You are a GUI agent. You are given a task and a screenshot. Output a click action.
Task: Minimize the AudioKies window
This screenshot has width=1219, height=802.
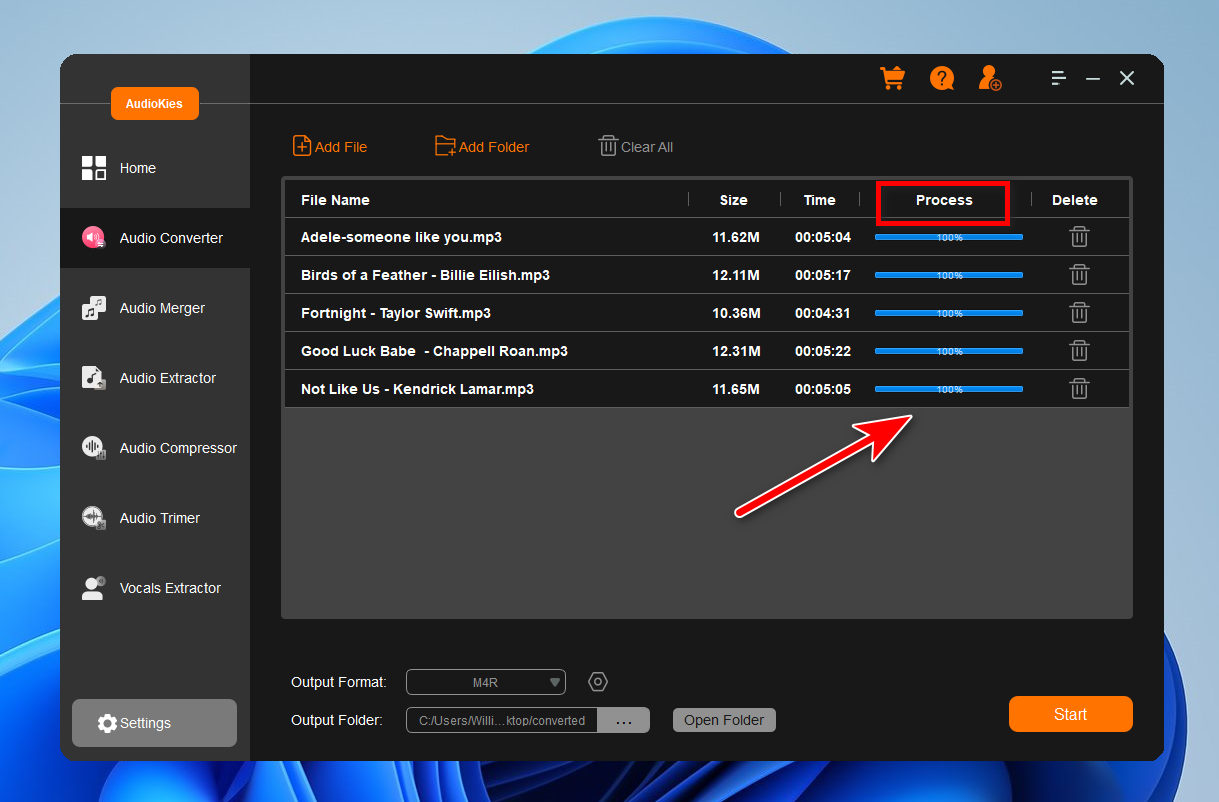click(x=1093, y=78)
